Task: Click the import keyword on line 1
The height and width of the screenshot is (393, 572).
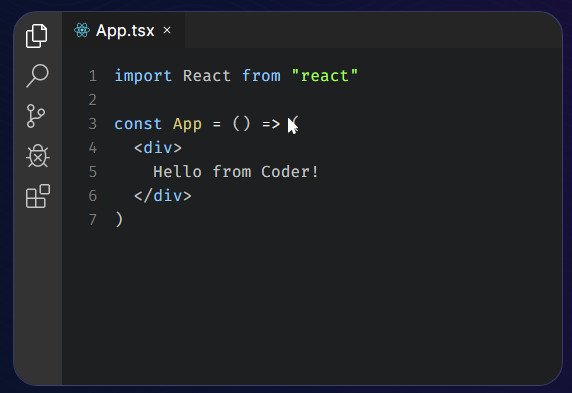Action: pyautogui.click(x=143, y=76)
